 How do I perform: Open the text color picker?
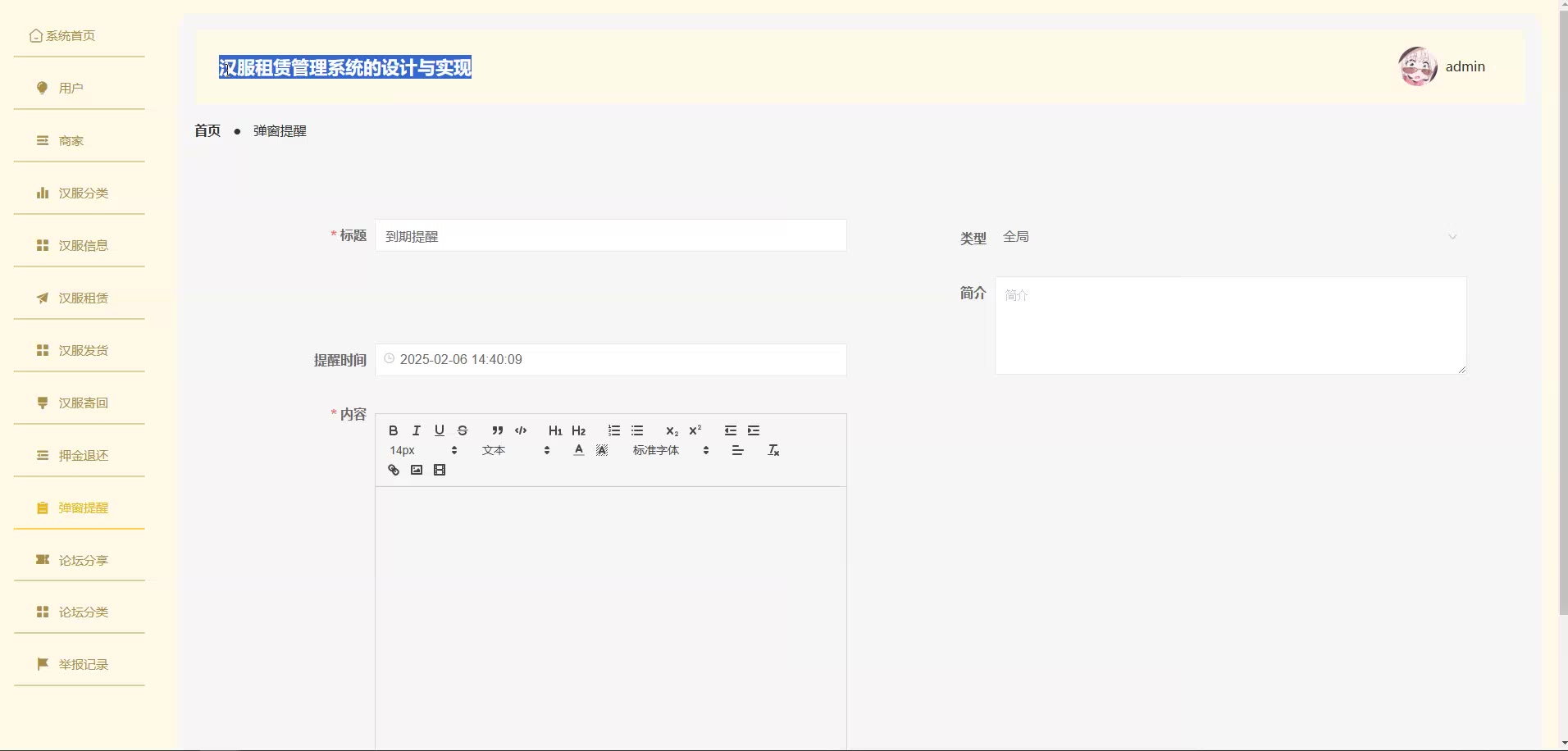tap(579, 450)
